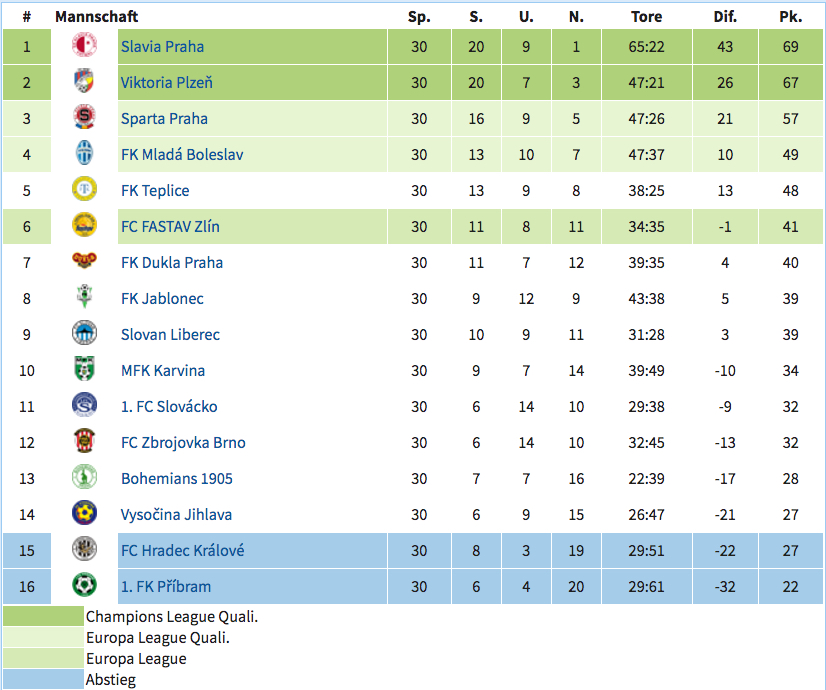Click the Slovan Liberec crest

click(x=84, y=333)
